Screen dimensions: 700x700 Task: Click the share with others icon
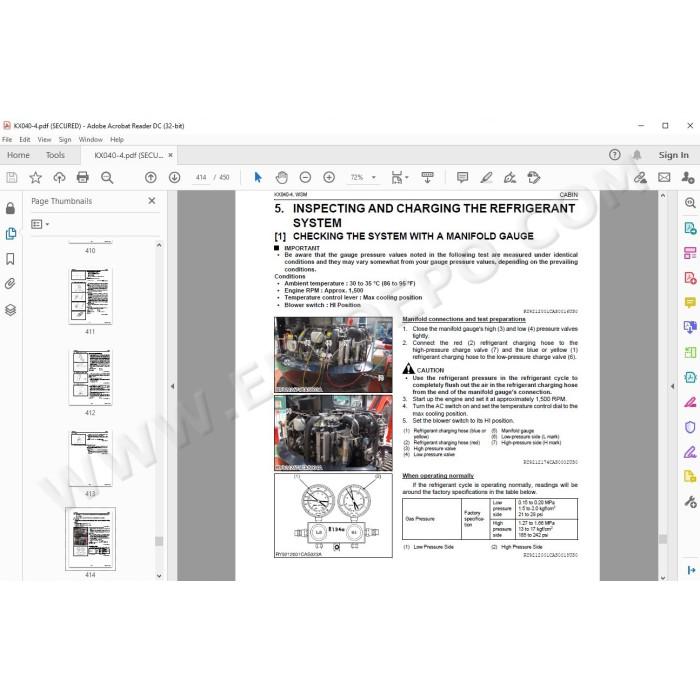(x=688, y=177)
